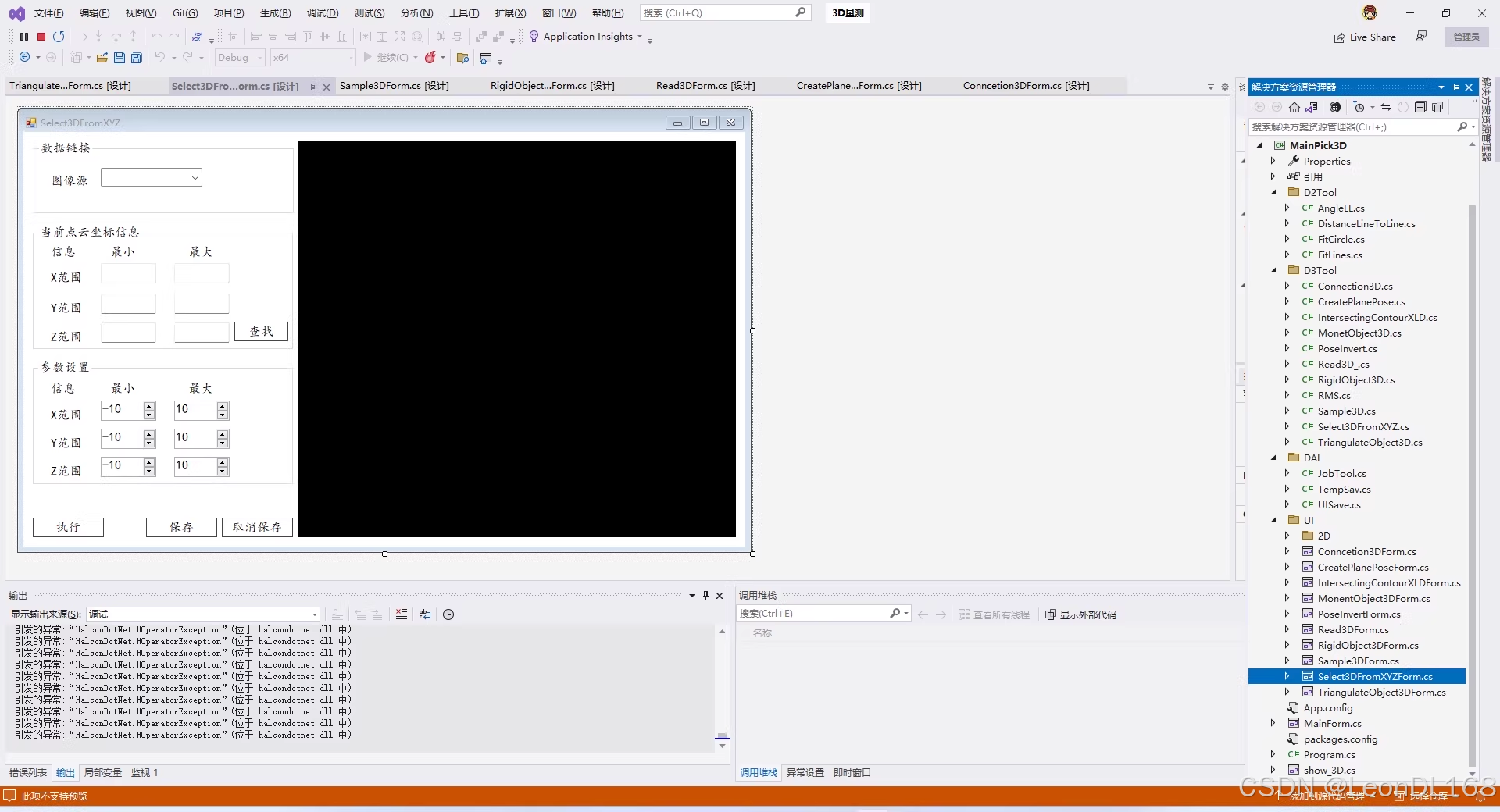
Task: Toggle show external code in call stack
Action: pos(1081,614)
